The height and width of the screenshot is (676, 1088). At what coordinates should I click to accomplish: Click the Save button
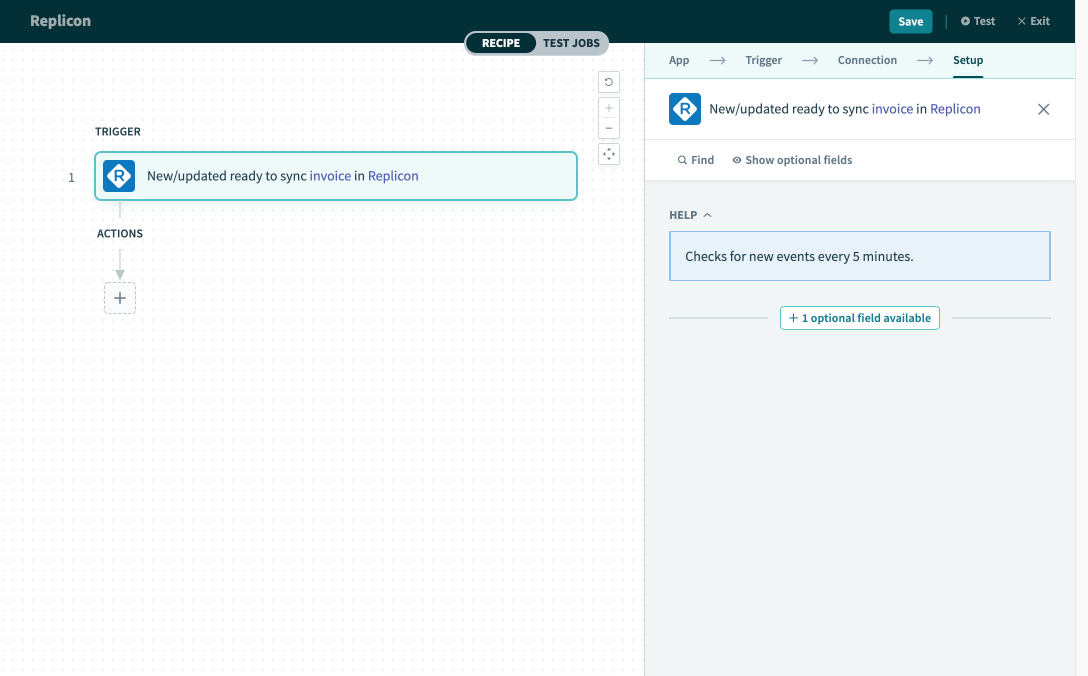(x=910, y=20)
